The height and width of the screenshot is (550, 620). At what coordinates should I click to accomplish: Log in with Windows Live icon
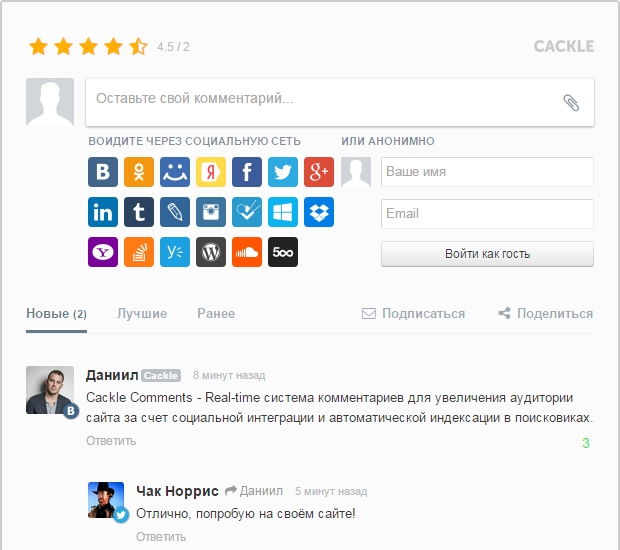283,212
